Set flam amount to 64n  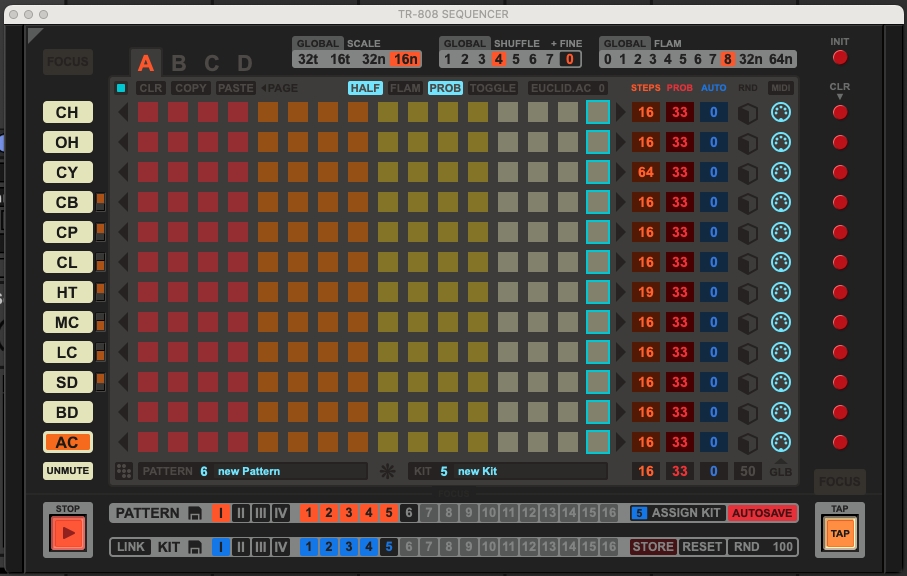coord(780,59)
